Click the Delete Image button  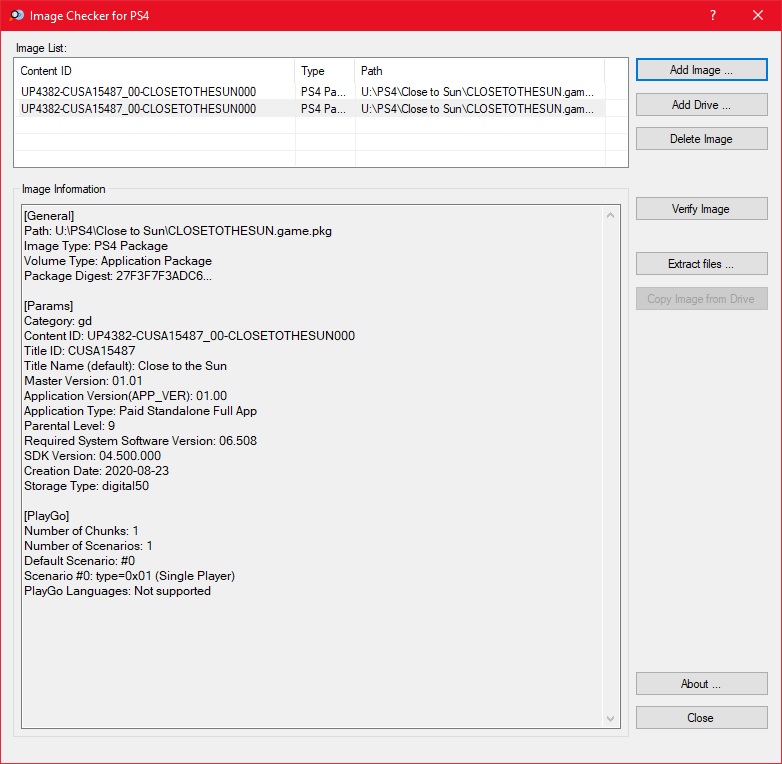click(x=701, y=139)
